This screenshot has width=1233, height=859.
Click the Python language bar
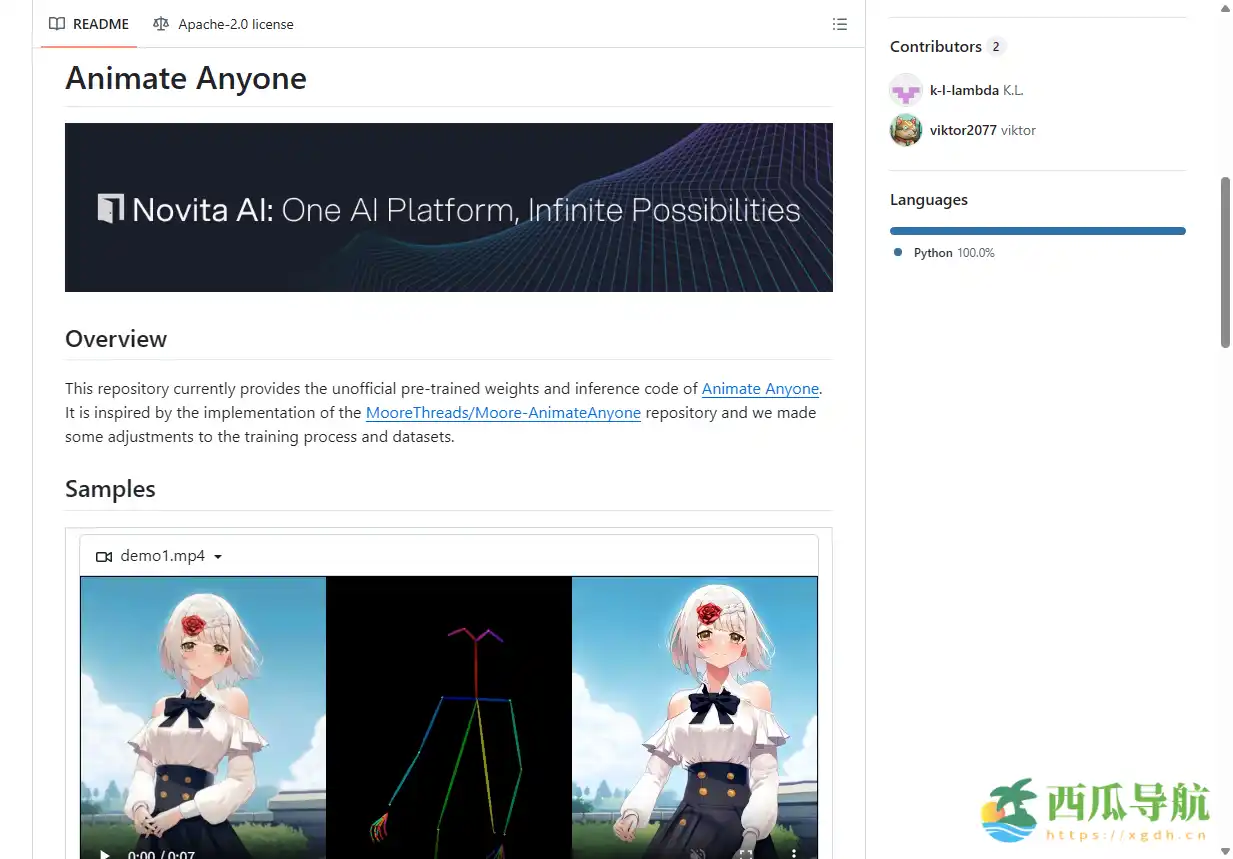click(x=1037, y=231)
